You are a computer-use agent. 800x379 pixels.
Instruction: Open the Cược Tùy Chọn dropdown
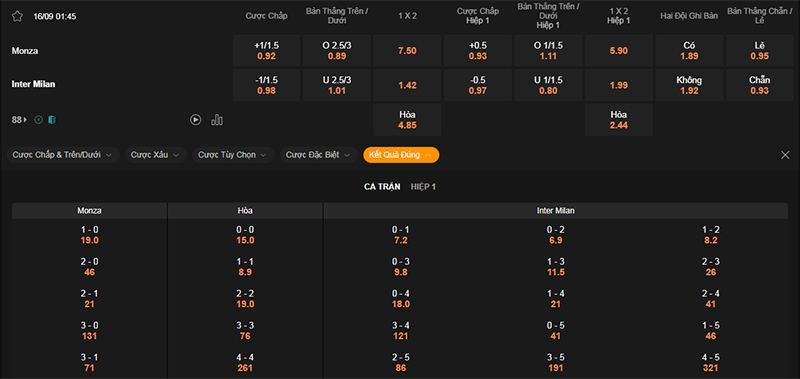coord(233,155)
